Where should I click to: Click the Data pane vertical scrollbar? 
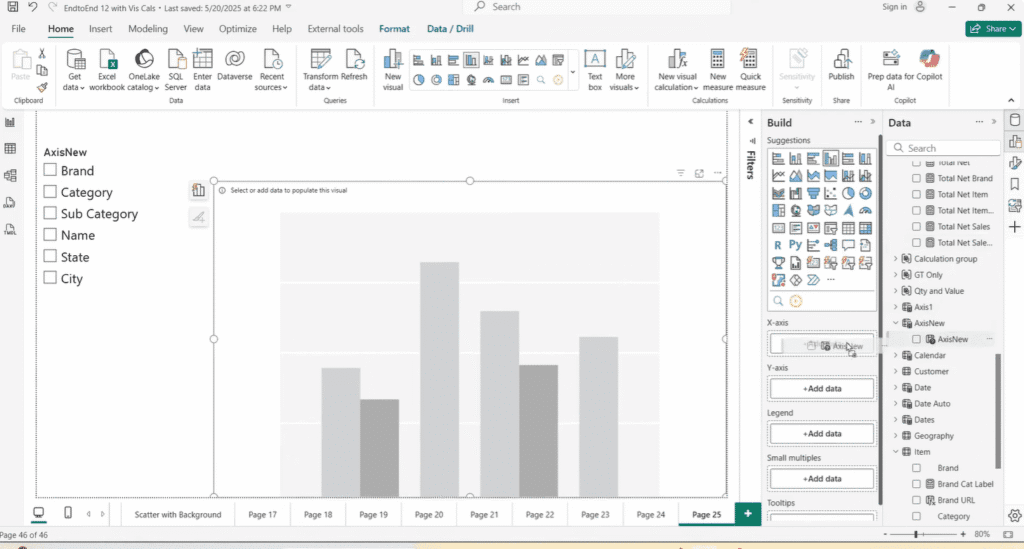pyautogui.click(x=998, y=411)
